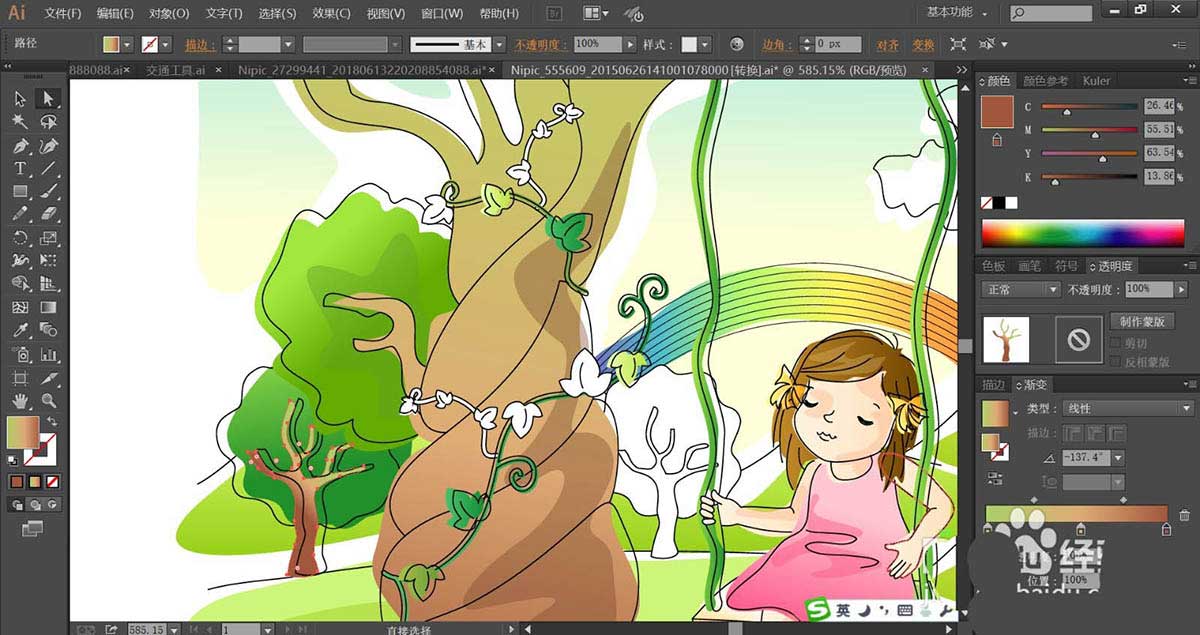The height and width of the screenshot is (635, 1200).
Task: Open the 基本功能 workspace dropdown
Action: click(x=957, y=13)
